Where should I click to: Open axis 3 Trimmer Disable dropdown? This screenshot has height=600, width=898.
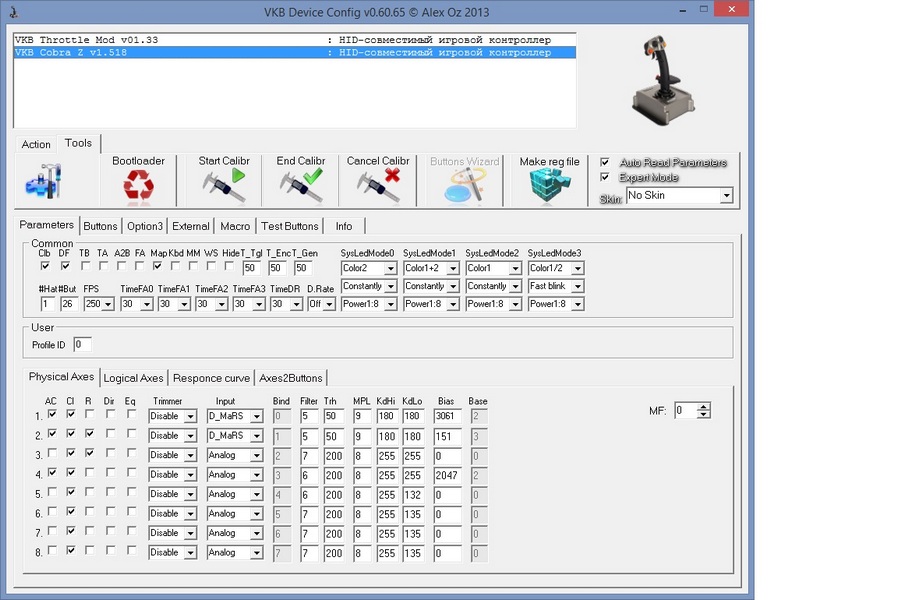tap(172, 455)
